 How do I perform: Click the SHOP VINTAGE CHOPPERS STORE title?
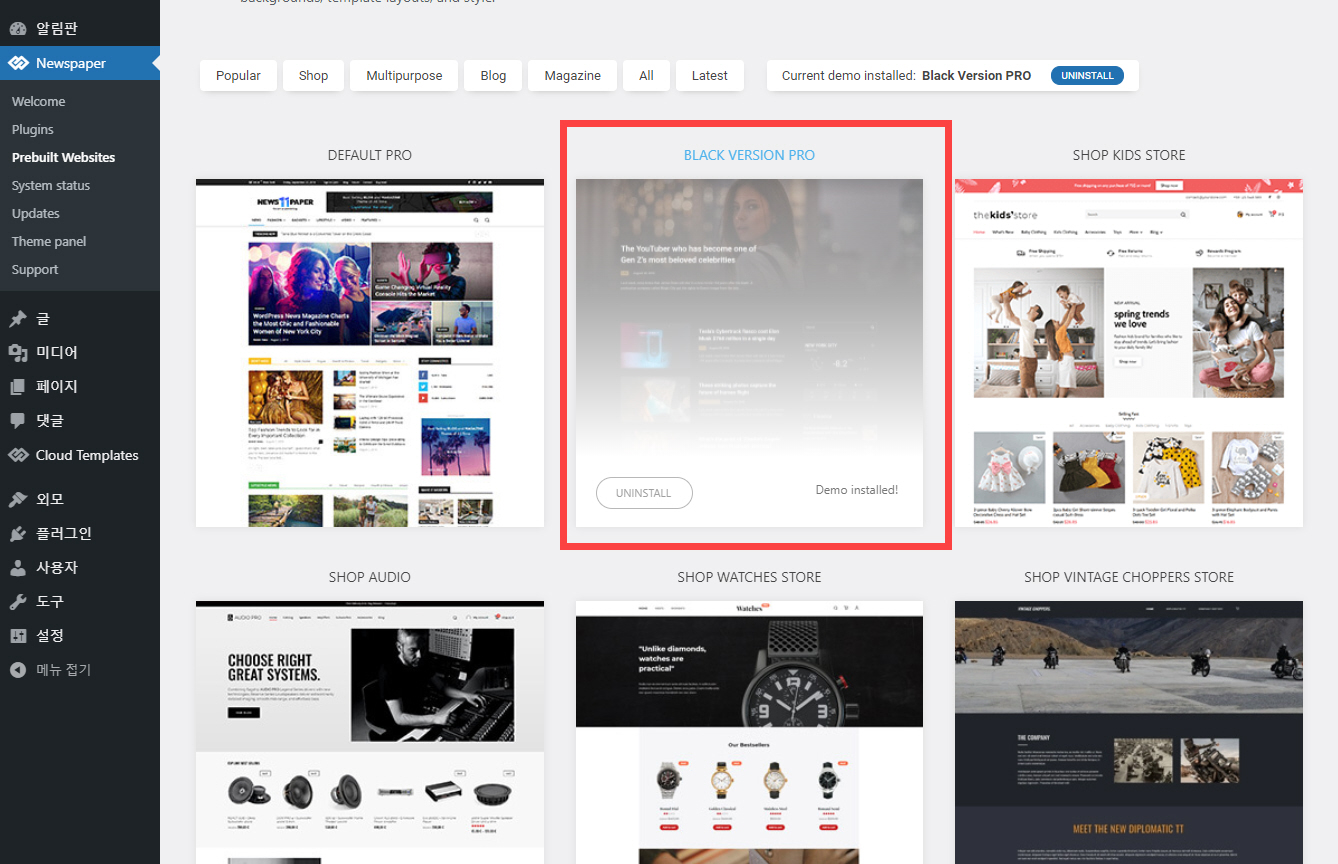(x=1129, y=577)
